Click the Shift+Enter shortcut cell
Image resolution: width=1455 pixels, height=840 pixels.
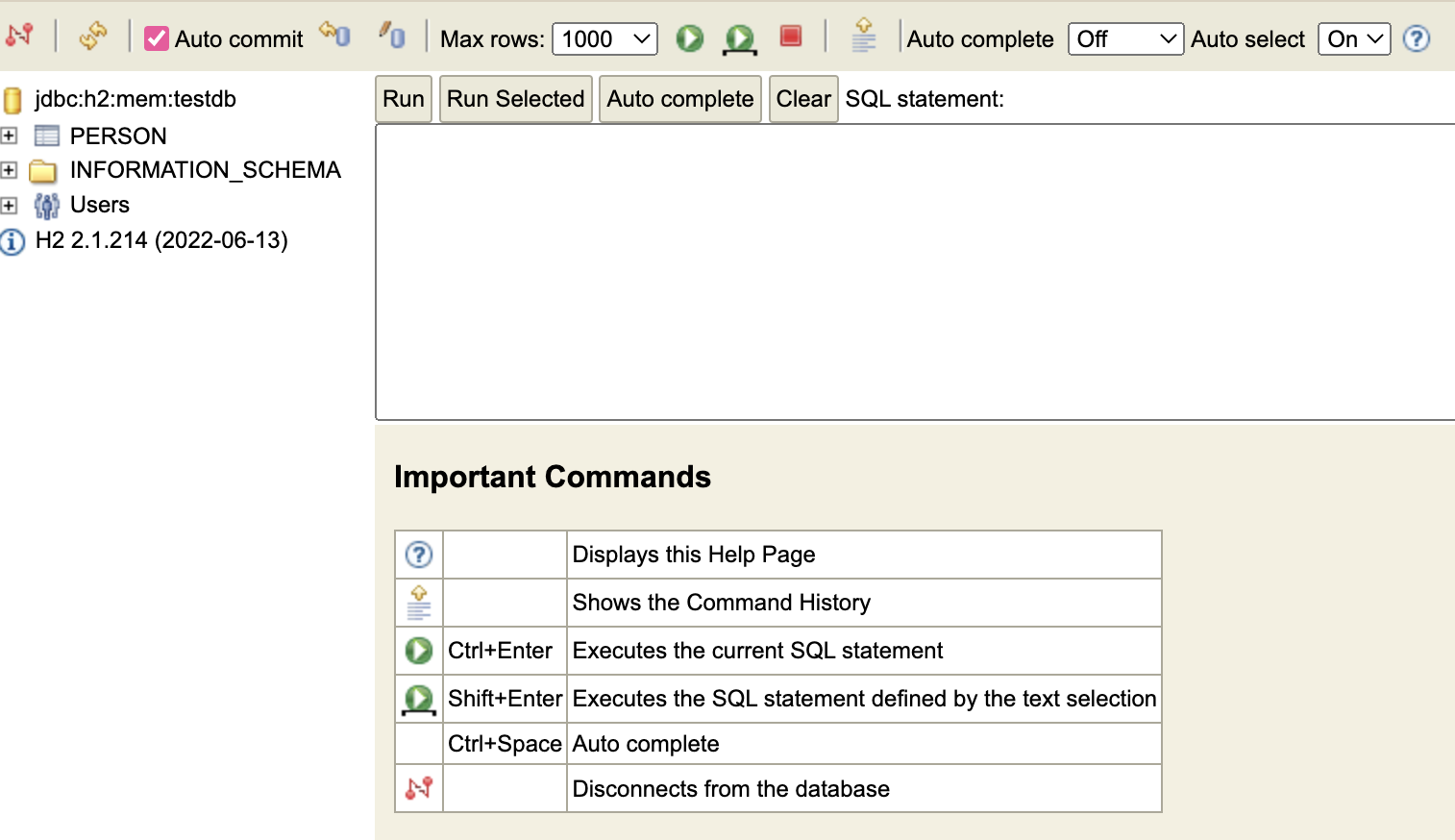pos(506,699)
